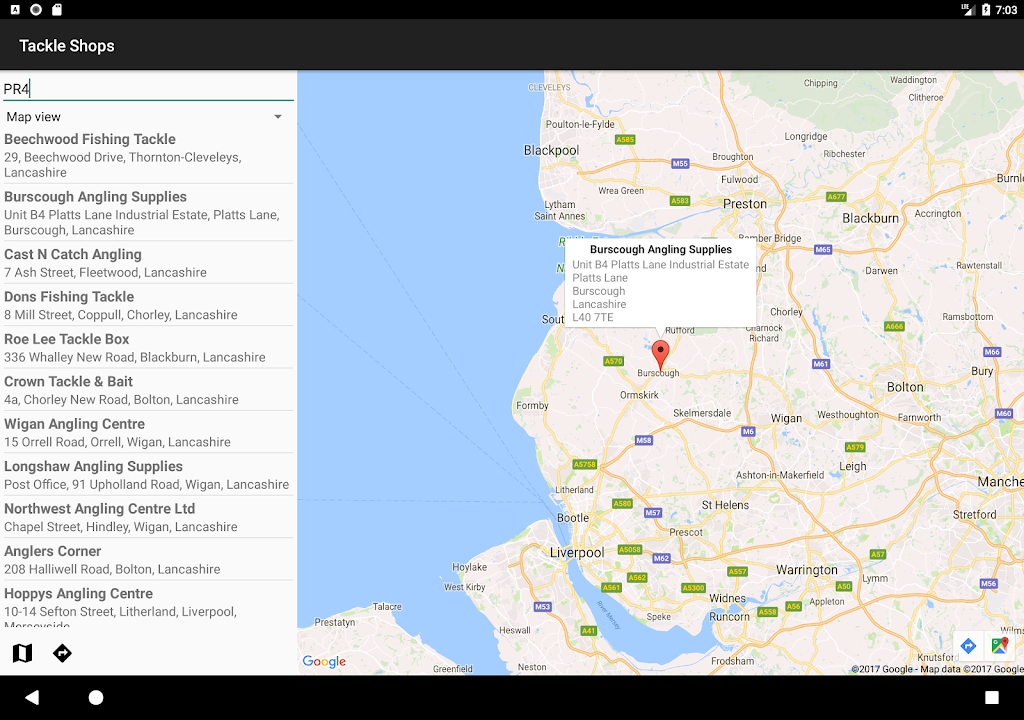Tap the Burscough Angling Supplies info popup

point(660,283)
